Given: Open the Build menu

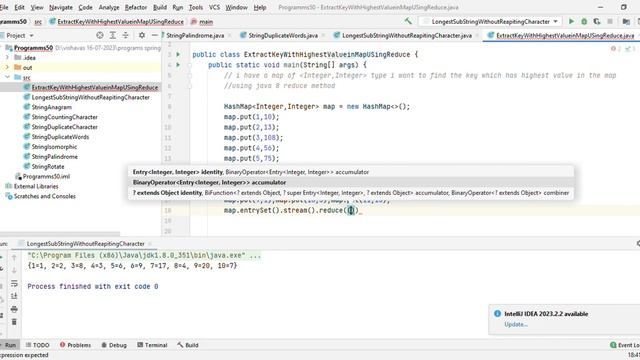Looking at the screenshot, I should tap(160, 7).
